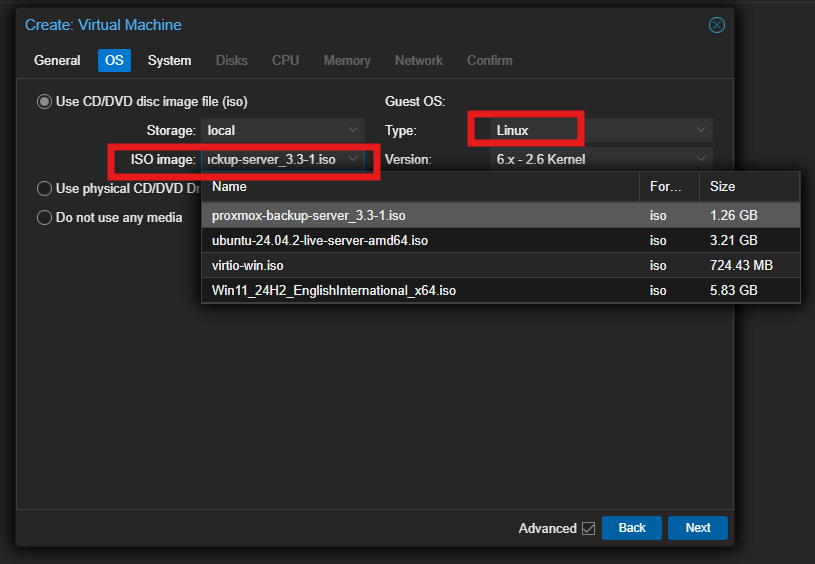Viewport: 815px width, 564px height.
Task: Sort list by Format column header
Action: coord(669,187)
